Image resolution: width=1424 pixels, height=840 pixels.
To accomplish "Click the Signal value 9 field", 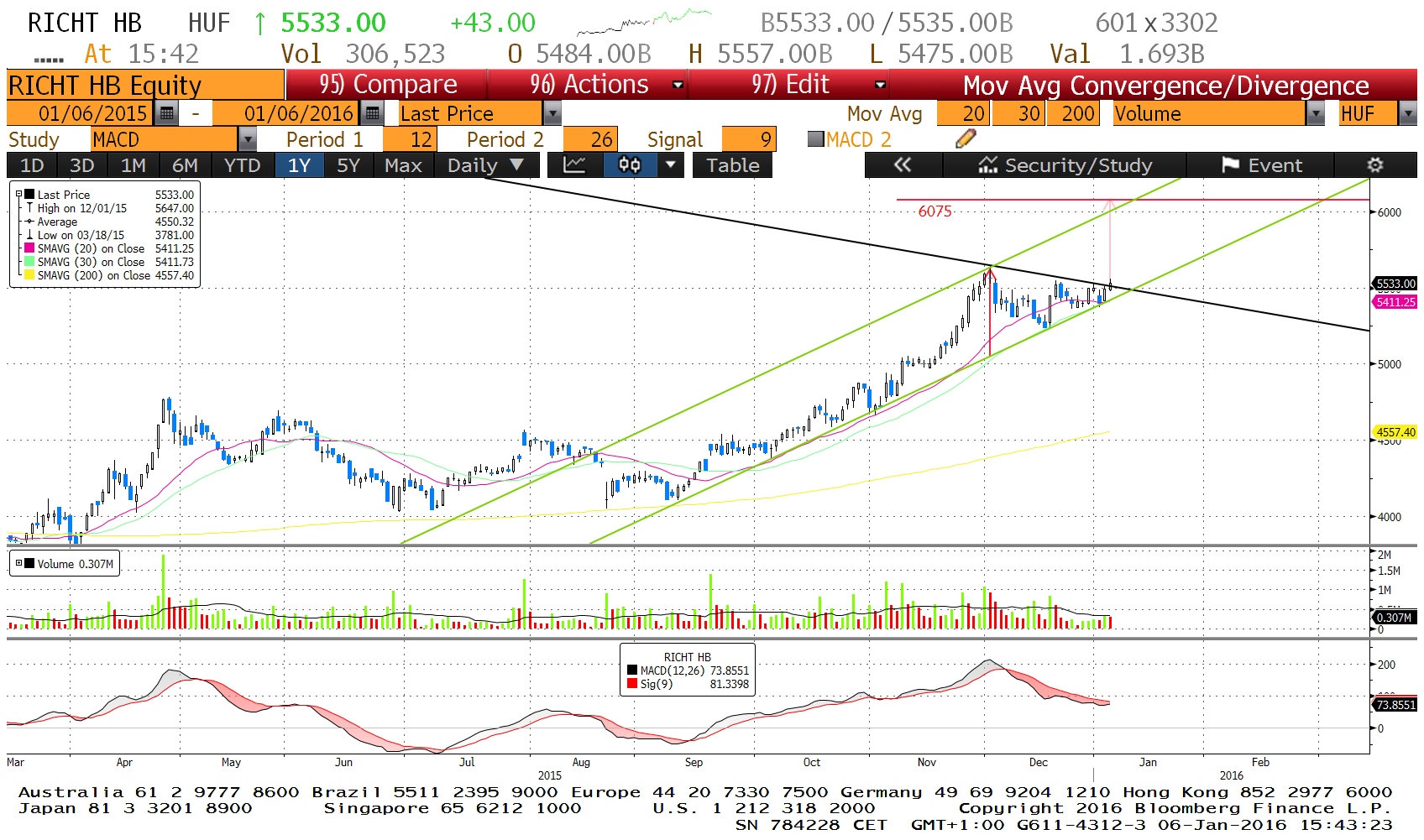I will pyautogui.click(x=749, y=139).
